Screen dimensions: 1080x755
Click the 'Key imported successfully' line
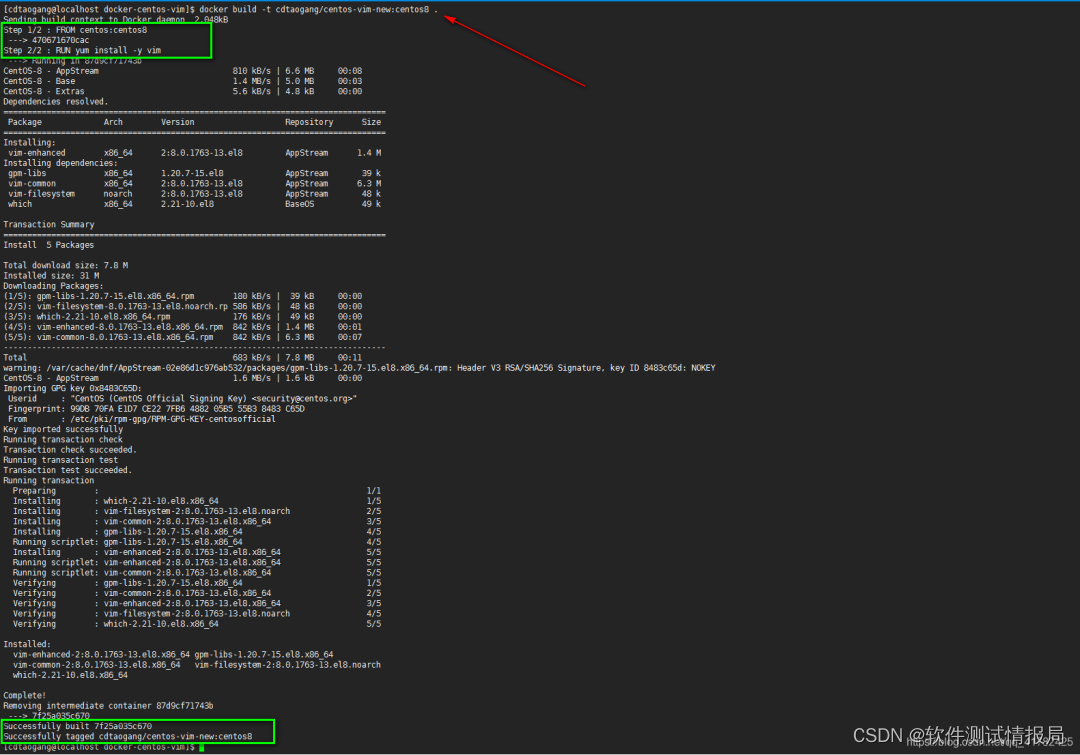(63, 429)
